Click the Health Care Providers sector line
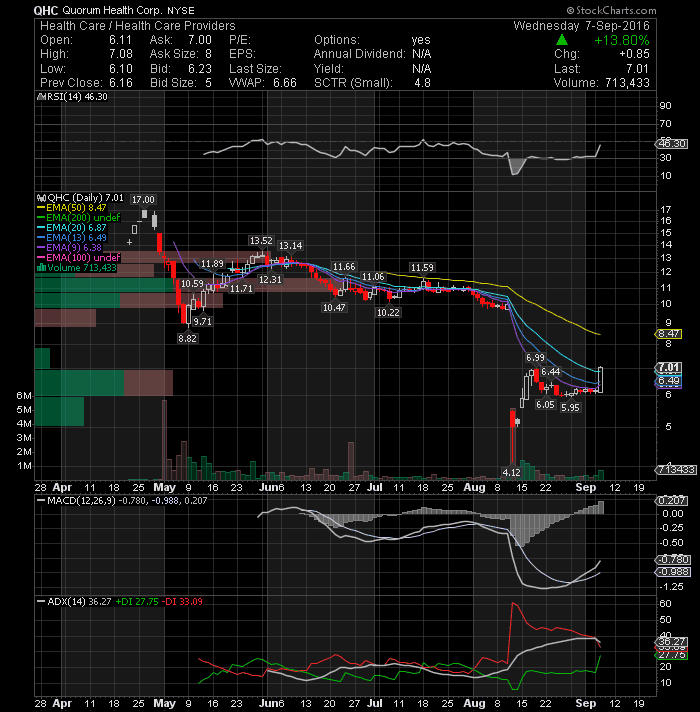 pos(138,25)
